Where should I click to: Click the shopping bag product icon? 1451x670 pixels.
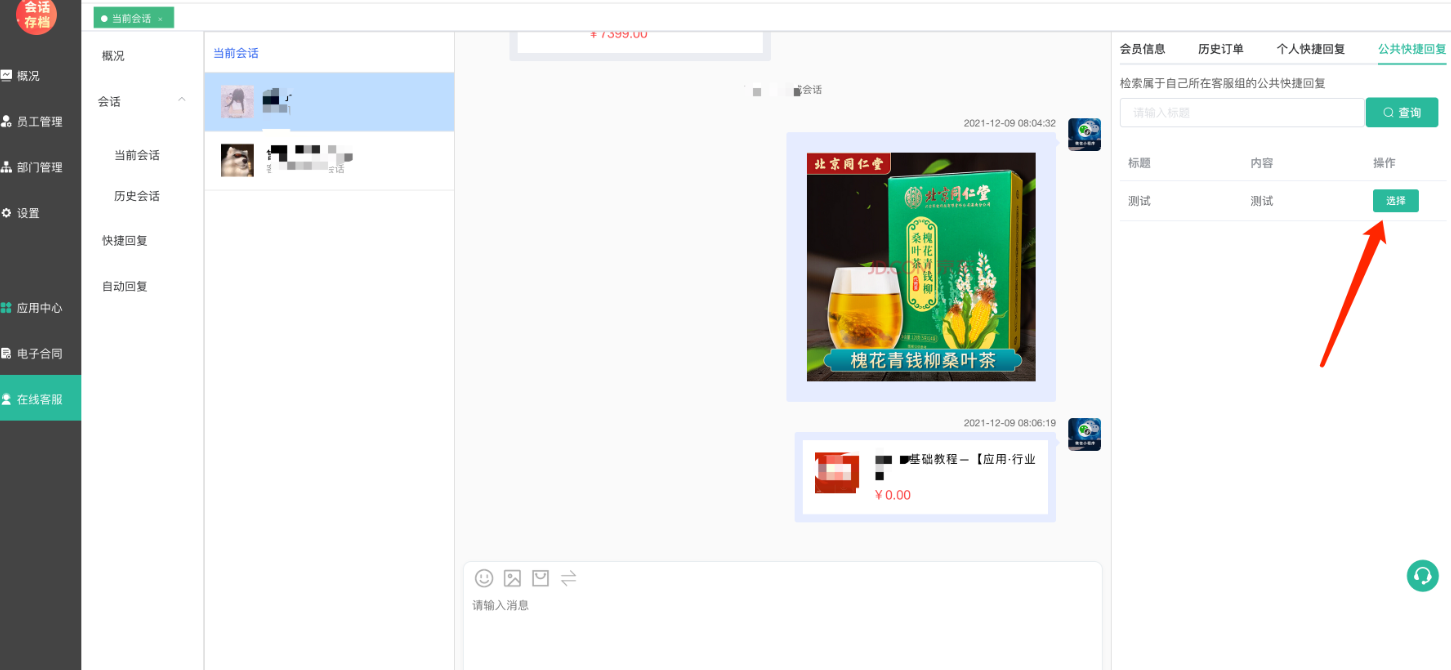(x=540, y=578)
